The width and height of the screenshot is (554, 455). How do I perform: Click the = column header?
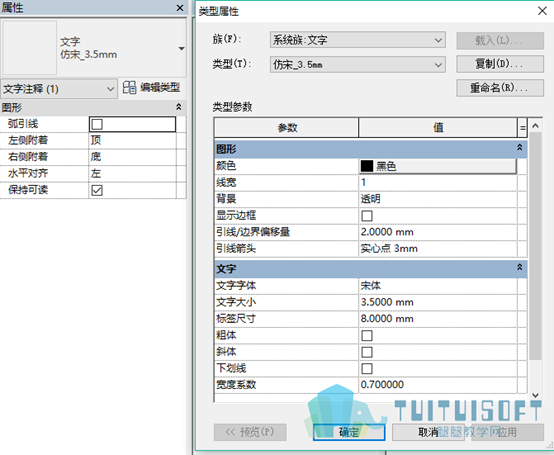(x=522, y=128)
